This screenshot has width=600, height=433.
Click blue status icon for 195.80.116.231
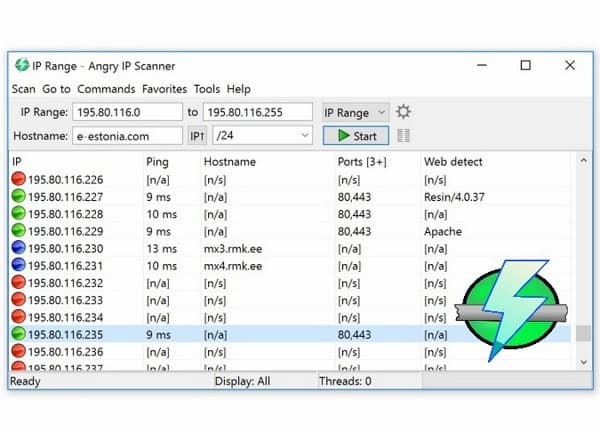[18, 265]
